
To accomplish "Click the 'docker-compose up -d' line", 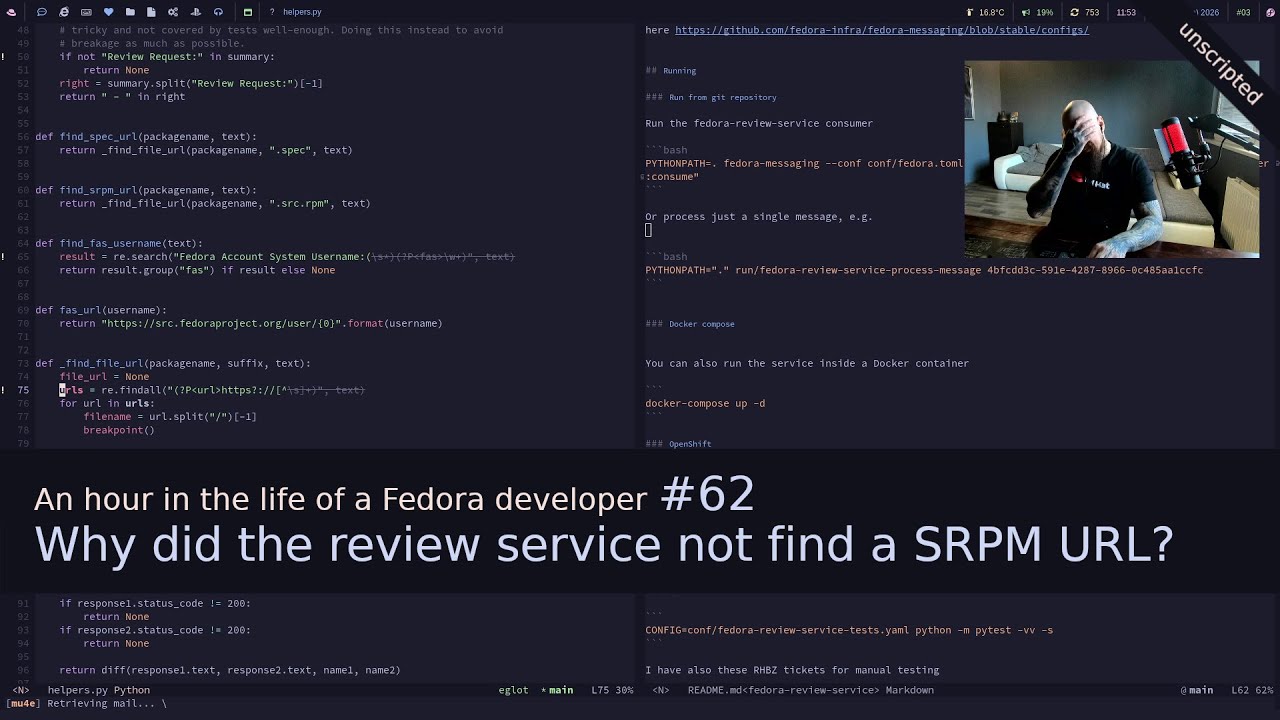I will coord(705,403).
